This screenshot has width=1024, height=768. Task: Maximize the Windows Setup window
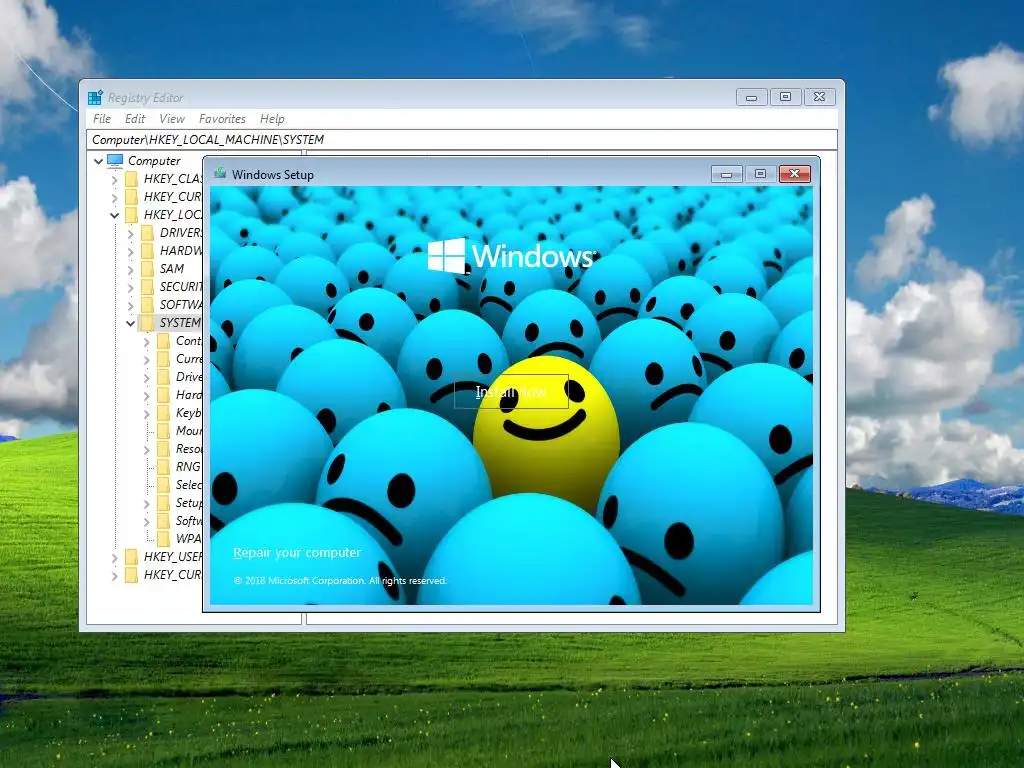pos(760,174)
